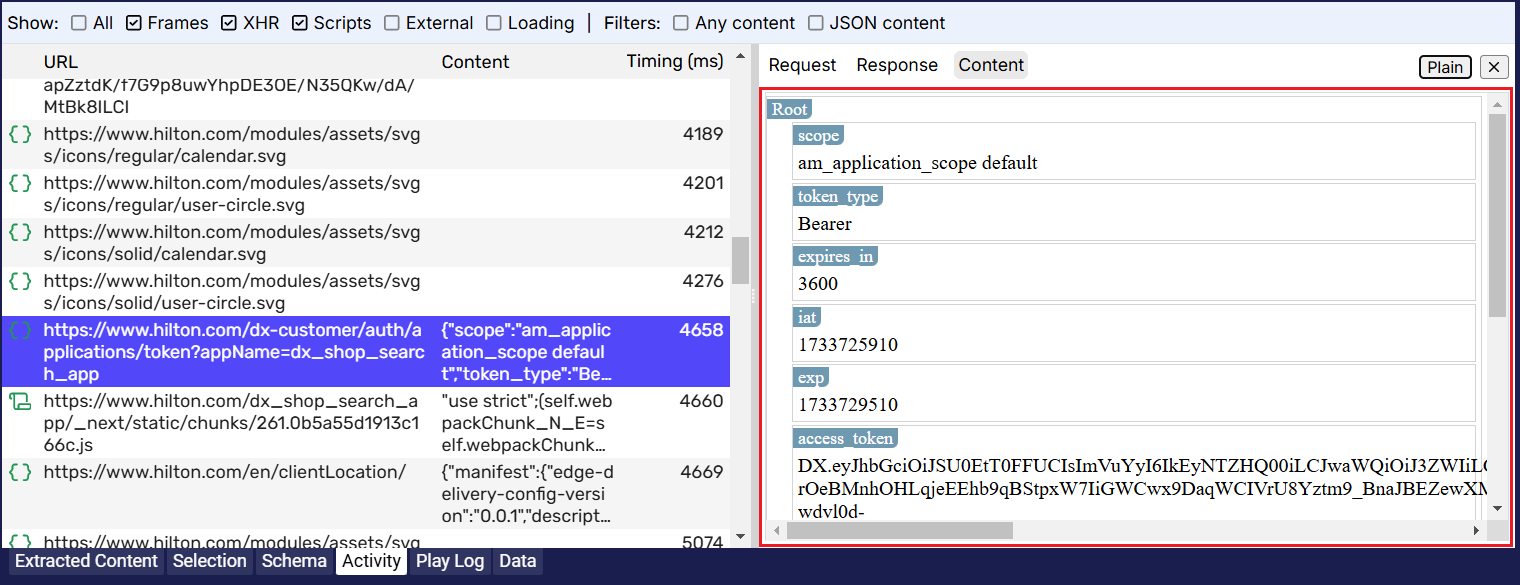Screen dimensions: 1520x585
Task: Uncheck the Frames checkbox
Action: [134, 23]
